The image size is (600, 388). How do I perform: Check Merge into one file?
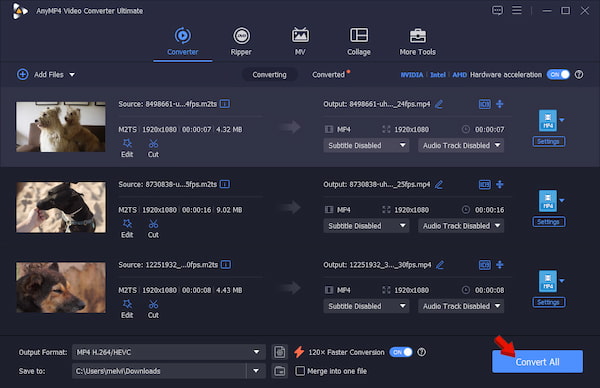coord(300,371)
